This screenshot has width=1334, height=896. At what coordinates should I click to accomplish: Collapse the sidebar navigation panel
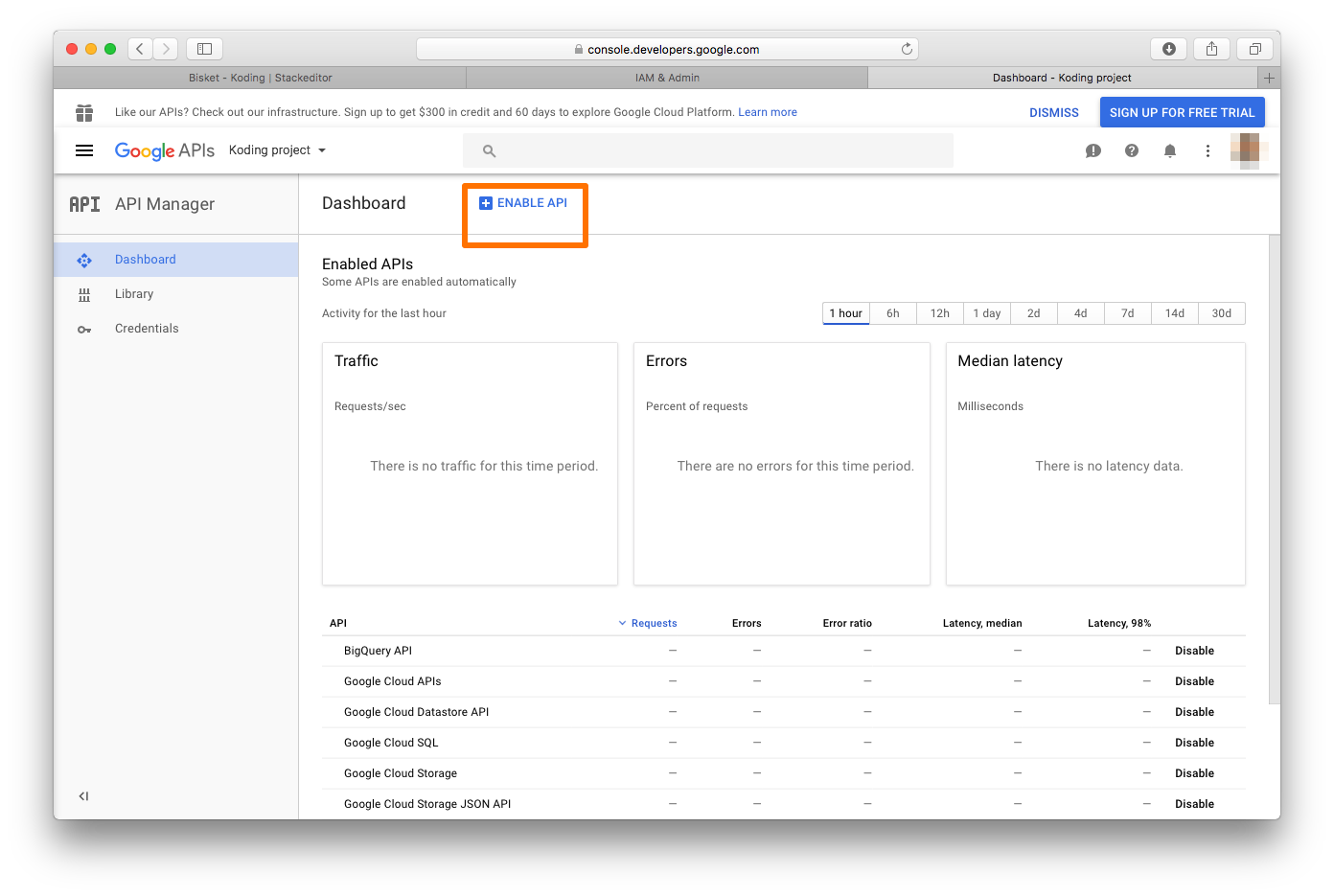[84, 796]
